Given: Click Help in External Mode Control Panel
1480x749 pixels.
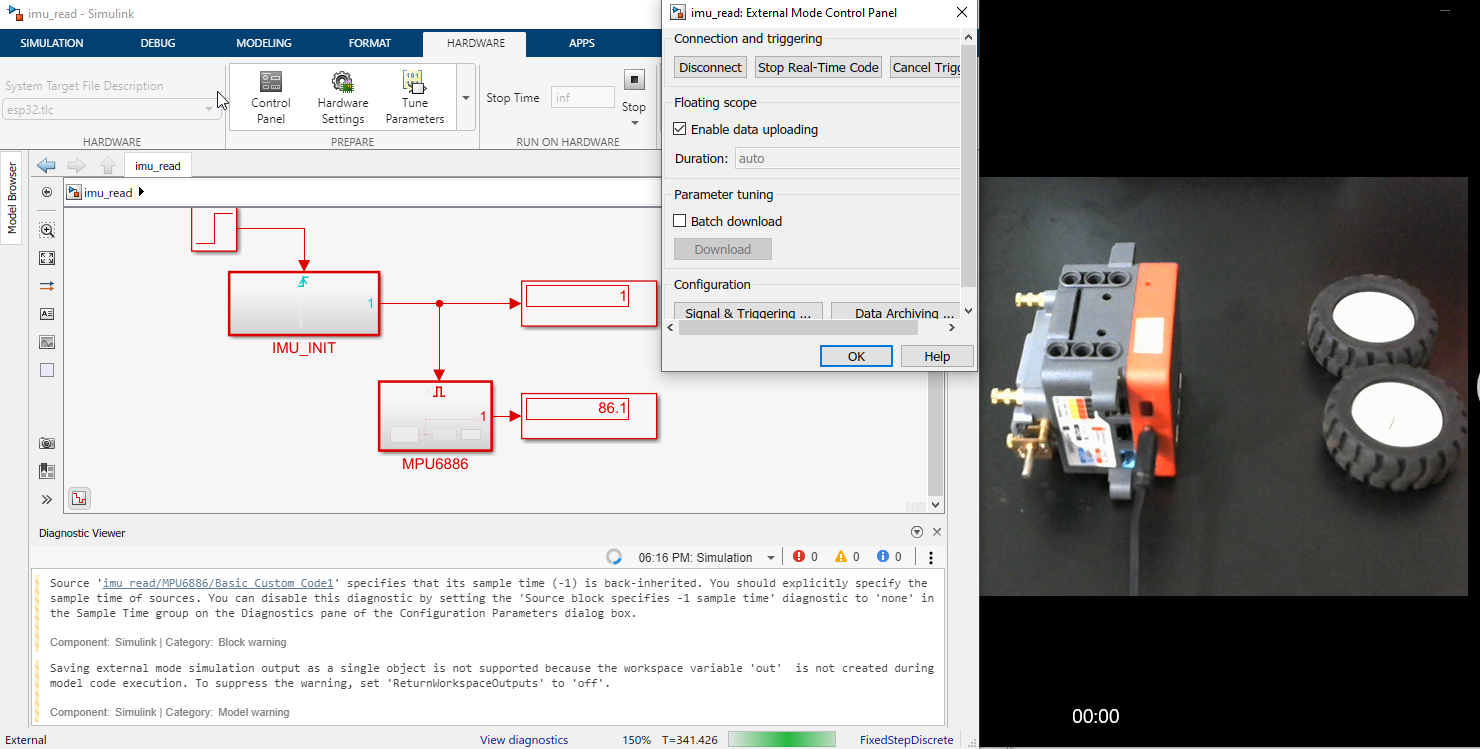Looking at the screenshot, I should click(x=937, y=356).
